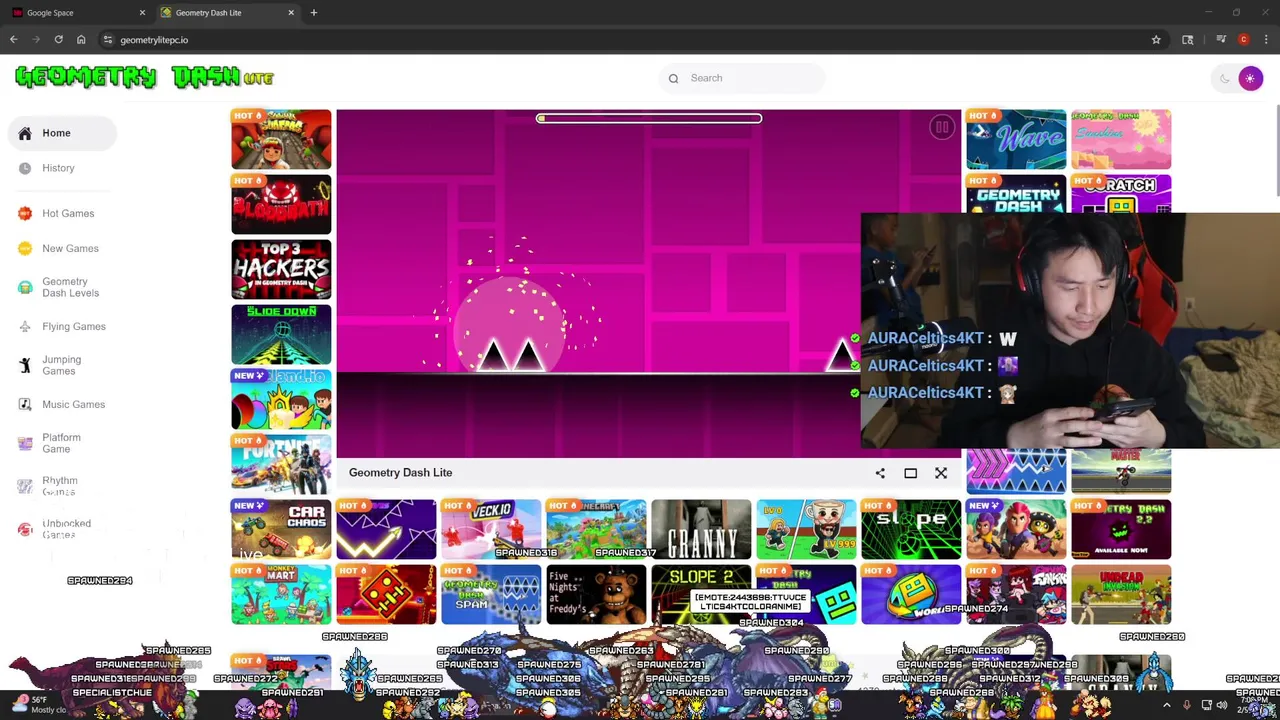Close the Google Space tab
This screenshot has height=720, width=1280.
(142, 13)
